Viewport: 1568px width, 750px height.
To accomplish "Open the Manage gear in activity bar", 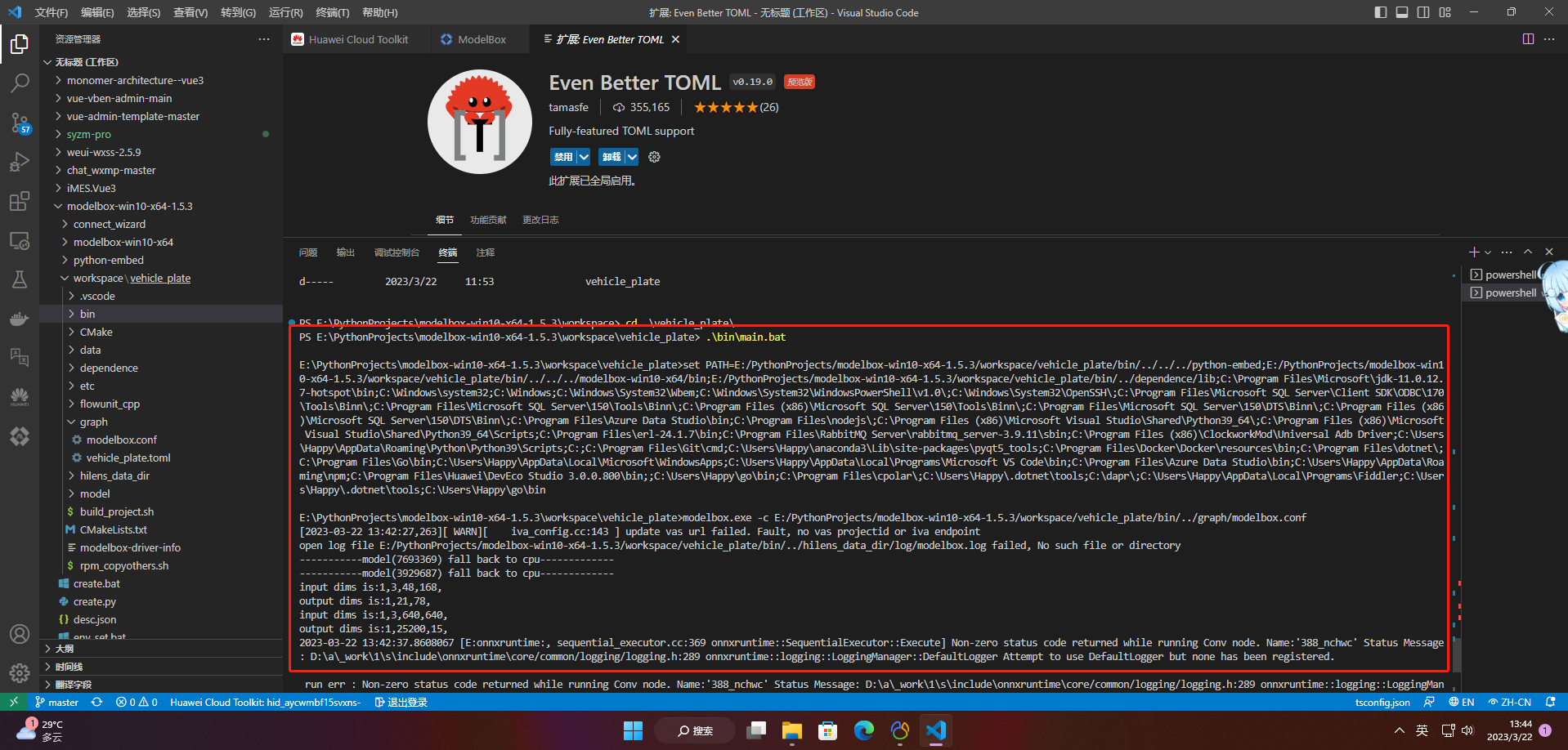I will point(20,673).
